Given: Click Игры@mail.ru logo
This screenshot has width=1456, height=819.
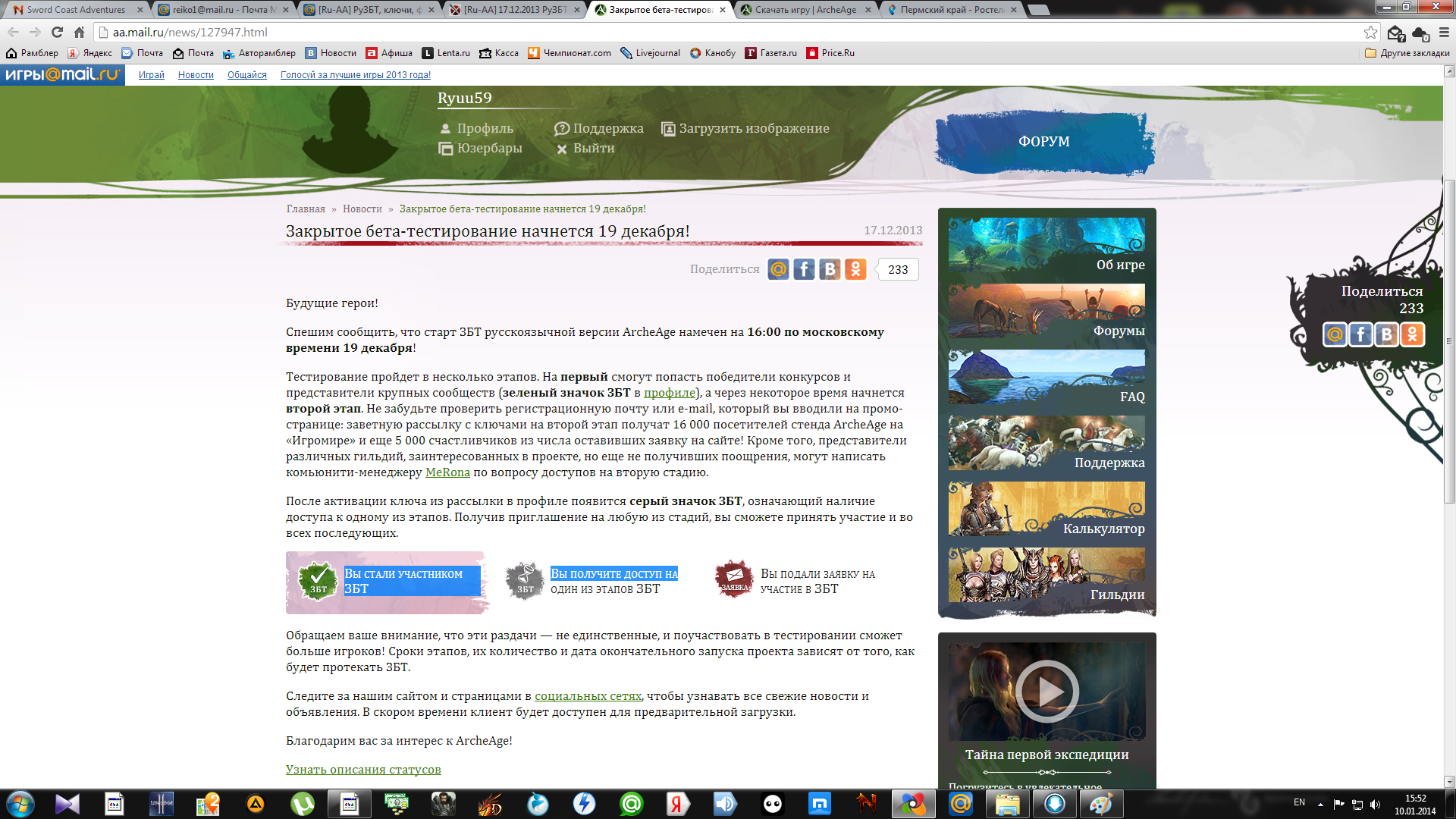Looking at the screenshot, I should tap(62, 75).
